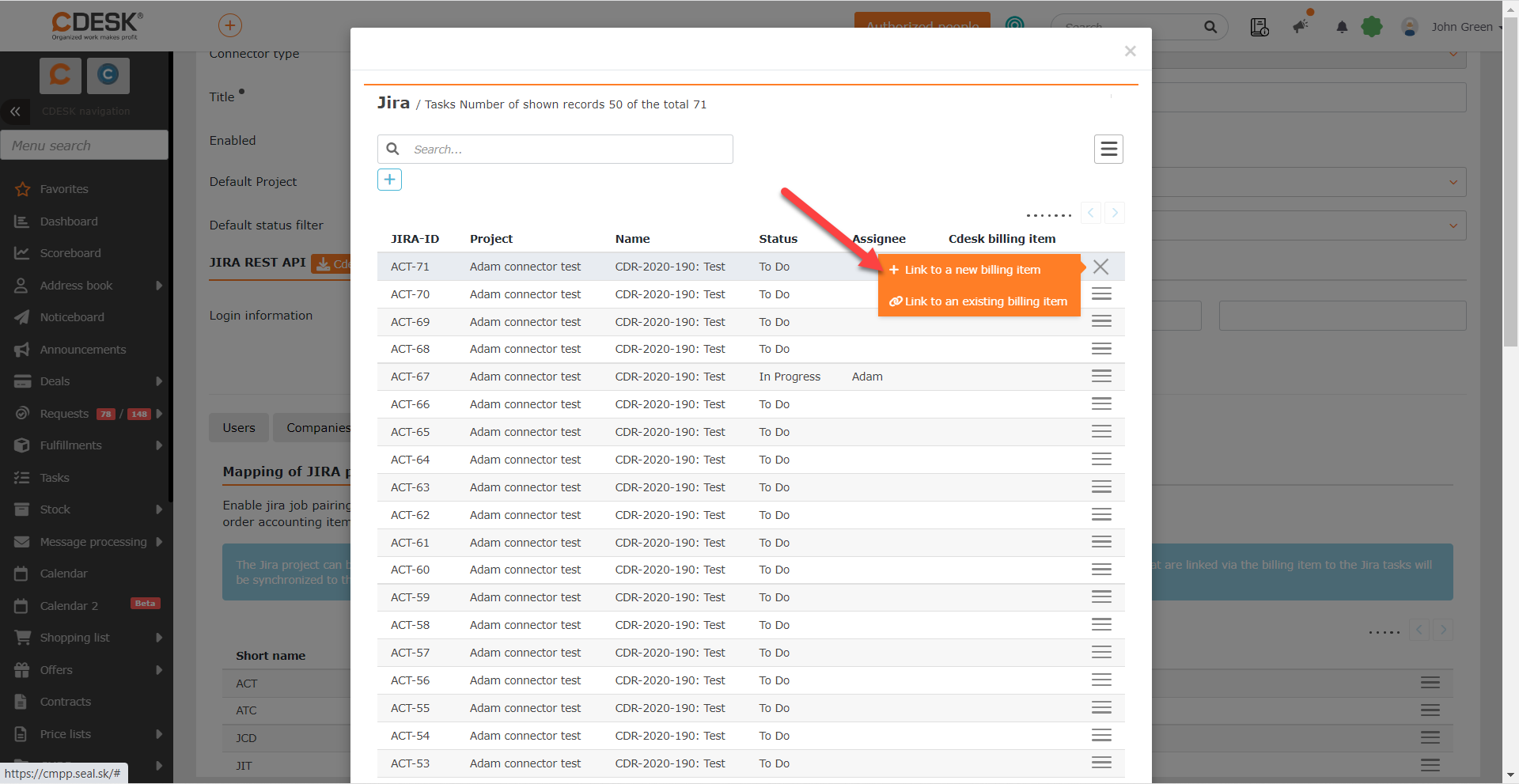Viewport: 1519px width, 784px height.
Task: Open row menu for ACT-65
Action: 1101,432
